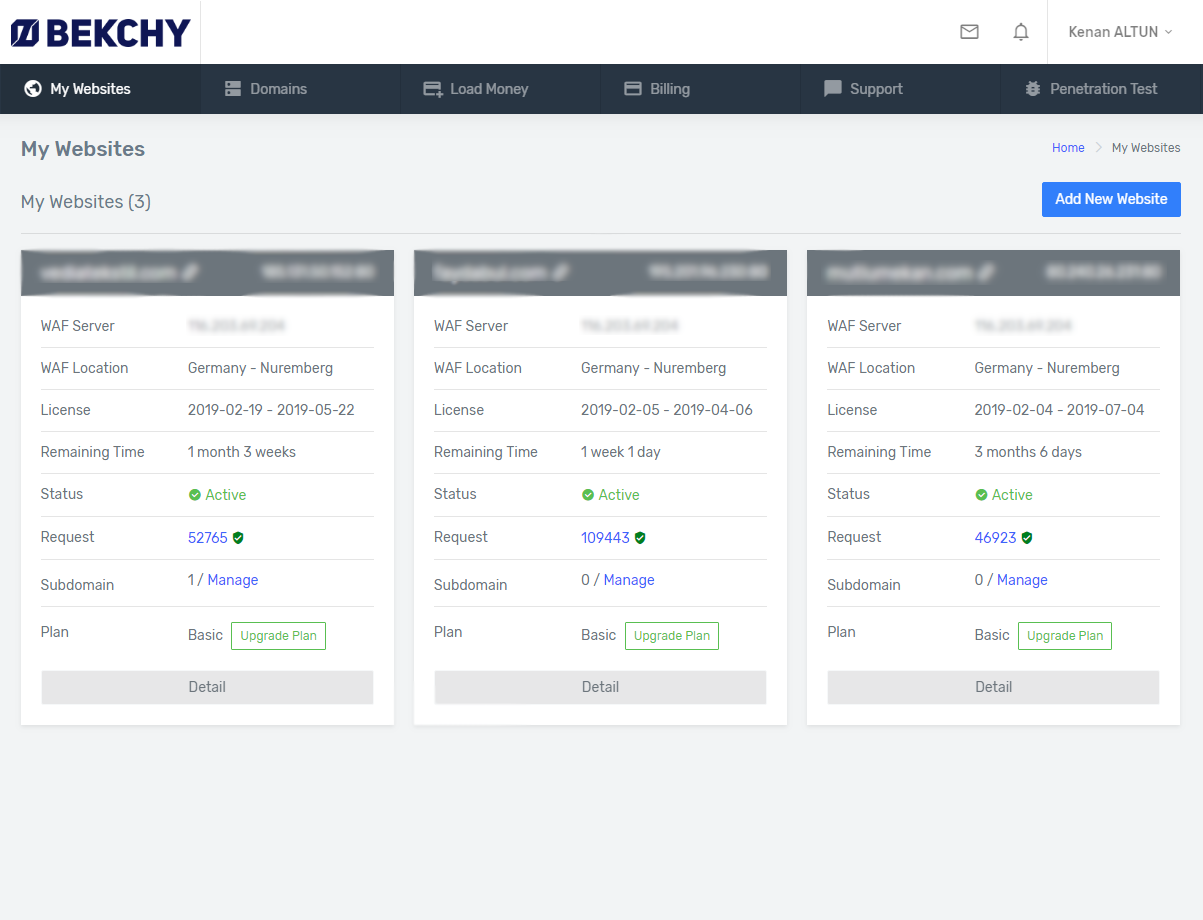The height and width of the screenshot is (920, 1203).
Task: Click edit pencil icon on first website card
Action: pos(190,272)
